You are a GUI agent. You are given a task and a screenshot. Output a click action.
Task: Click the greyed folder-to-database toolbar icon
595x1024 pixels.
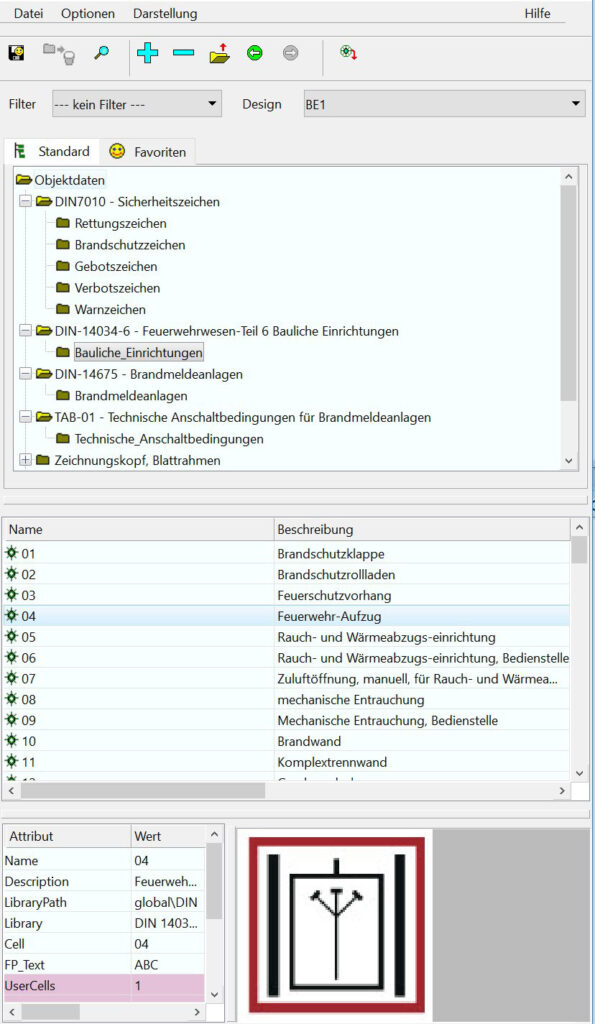tap(59, 52)
